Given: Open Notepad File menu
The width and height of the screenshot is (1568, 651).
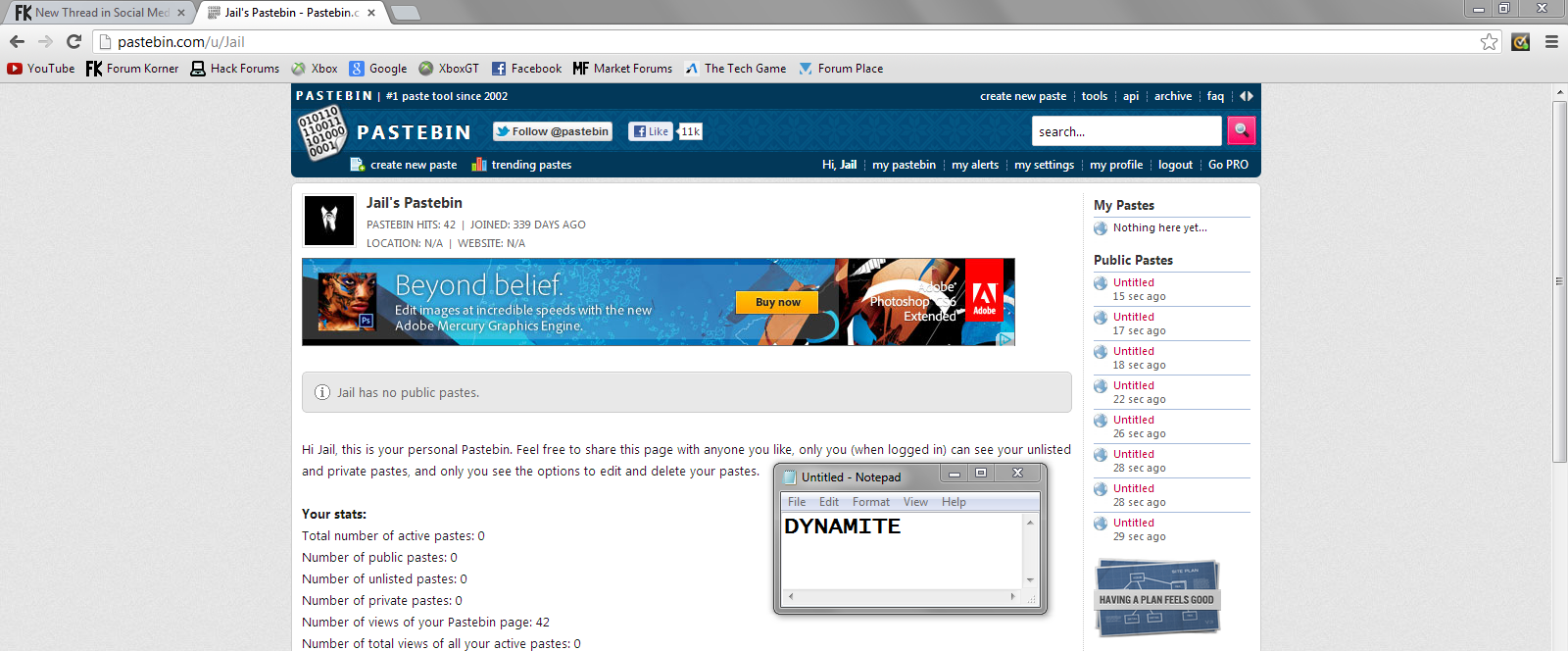Looking at the screenshot, I should click(797, 502).
